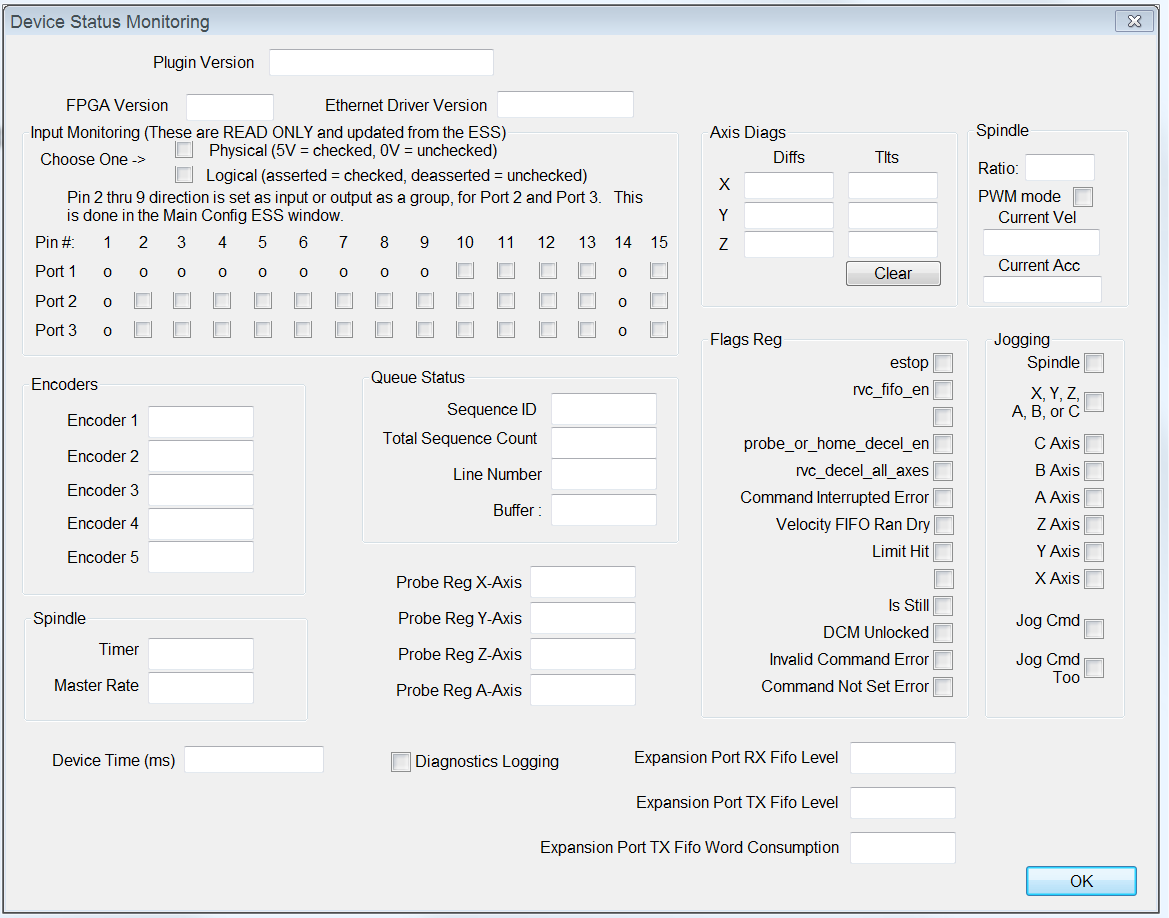This screenshot has width=1169, height=918.
Task: Click the Plugin Version field
Action: pos(381,62)
